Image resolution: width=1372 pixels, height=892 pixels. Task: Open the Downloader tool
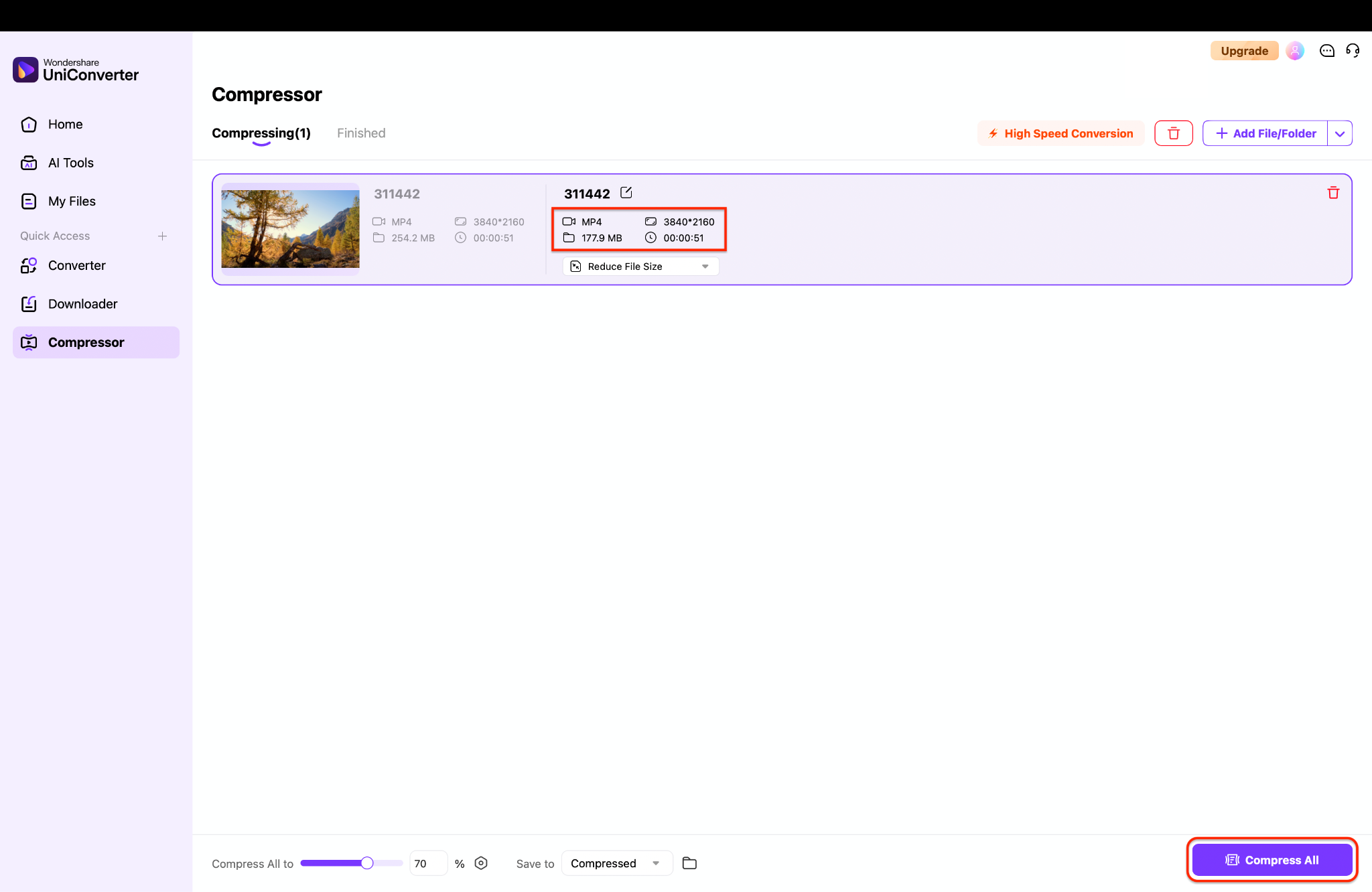pos(82,303)
